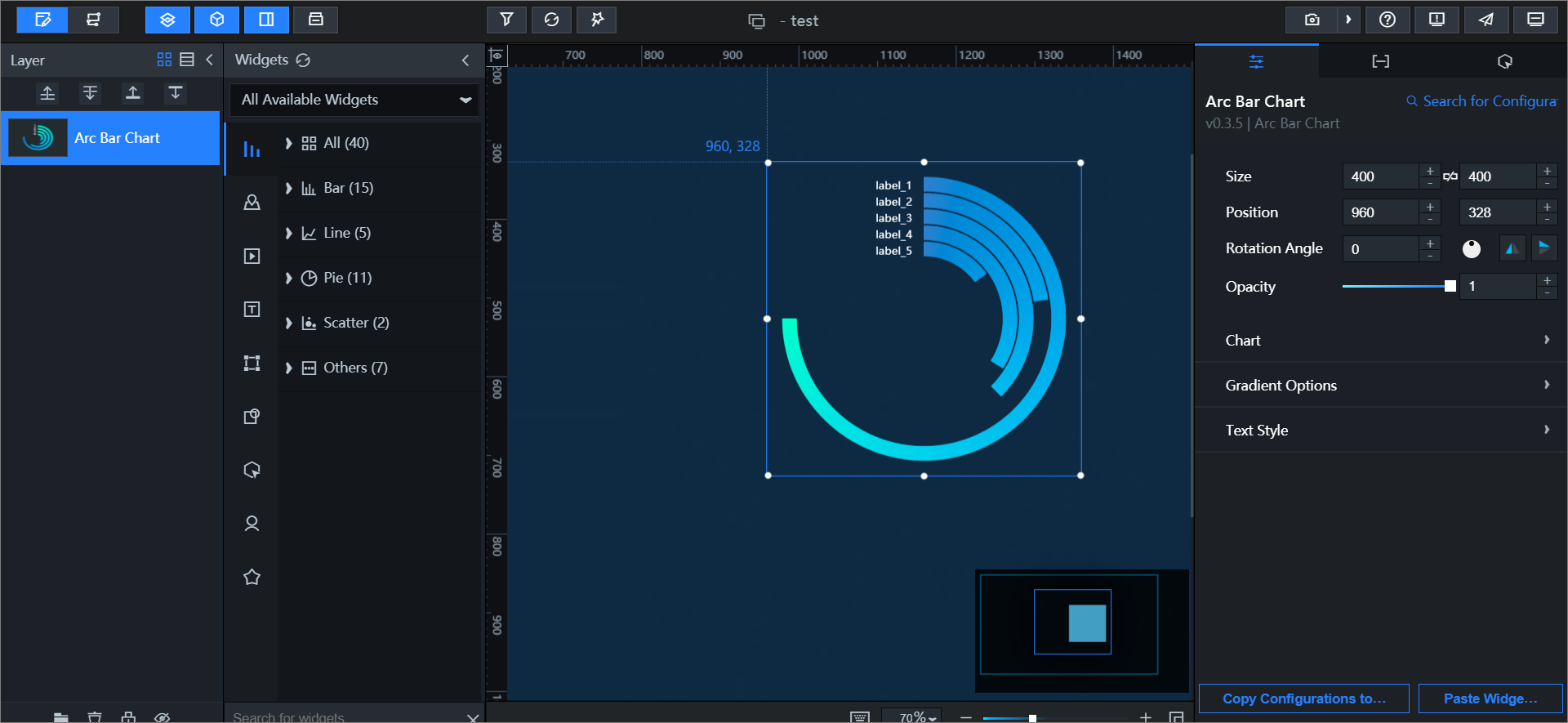The height and width of the screenshot is (723, 1568).
Task: Switch to the interaction tab in right panel
Action: coord(1504,61)
